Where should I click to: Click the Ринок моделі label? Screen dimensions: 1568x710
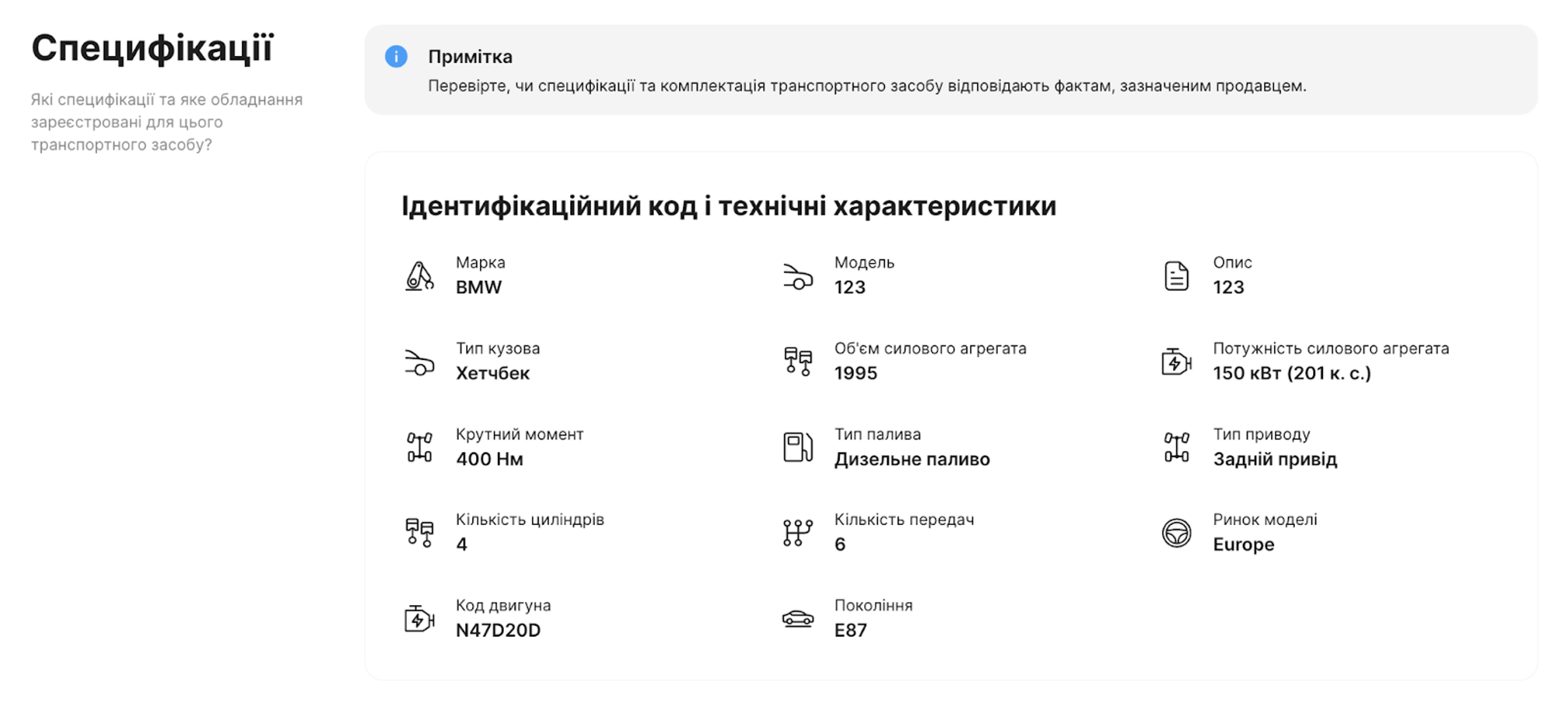click(1265, 519)
